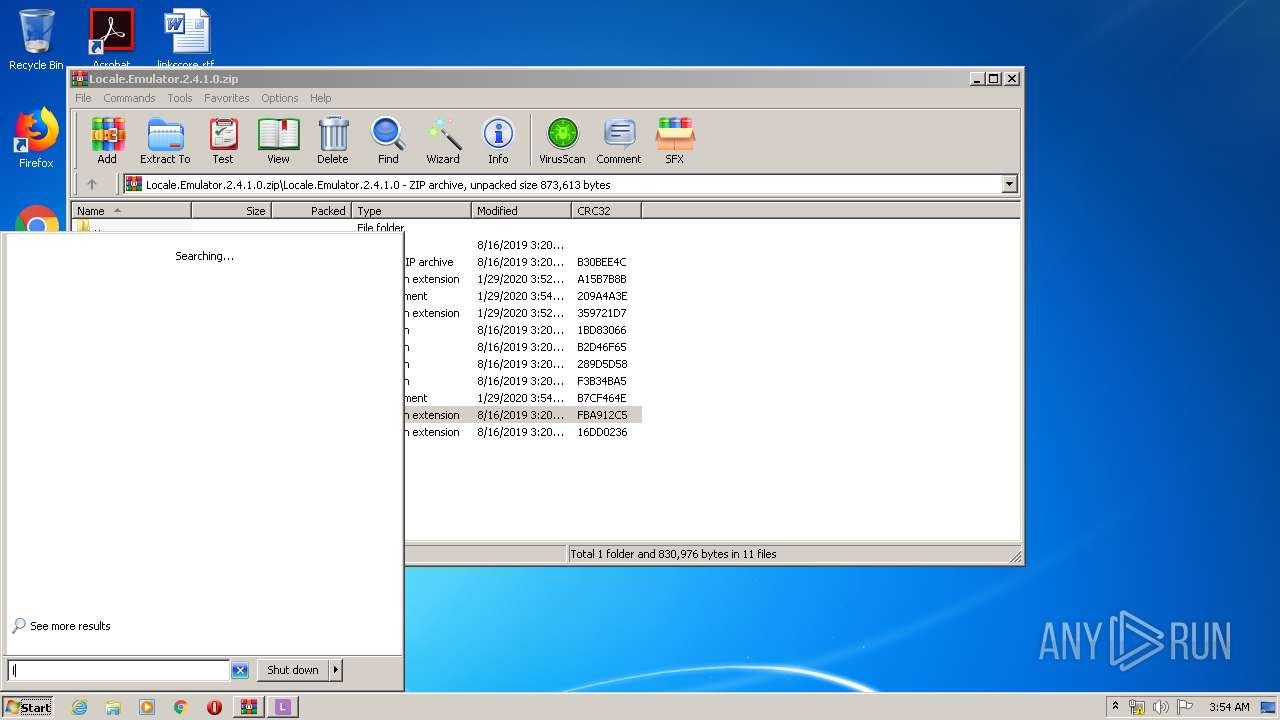Open the Commands menu
The image size is (1280, 720).
[x=129, y=98]
